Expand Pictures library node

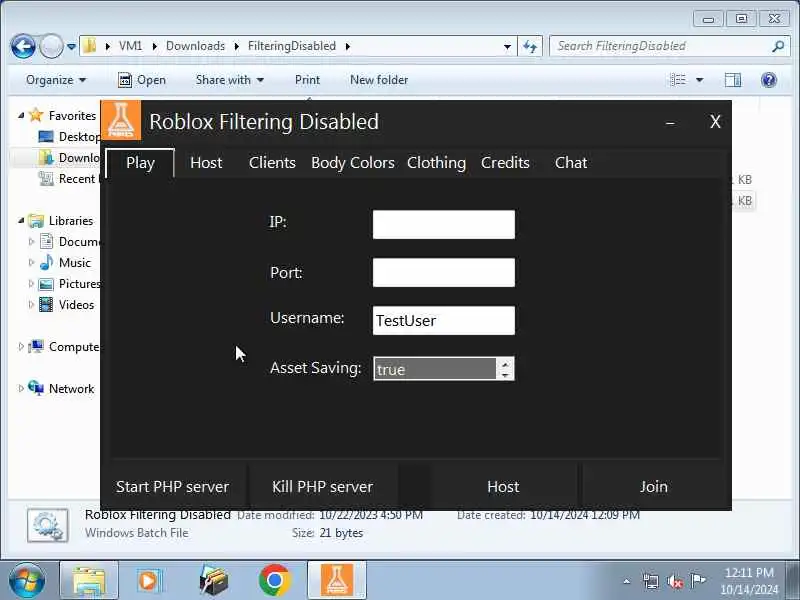[x=31, y=284]
